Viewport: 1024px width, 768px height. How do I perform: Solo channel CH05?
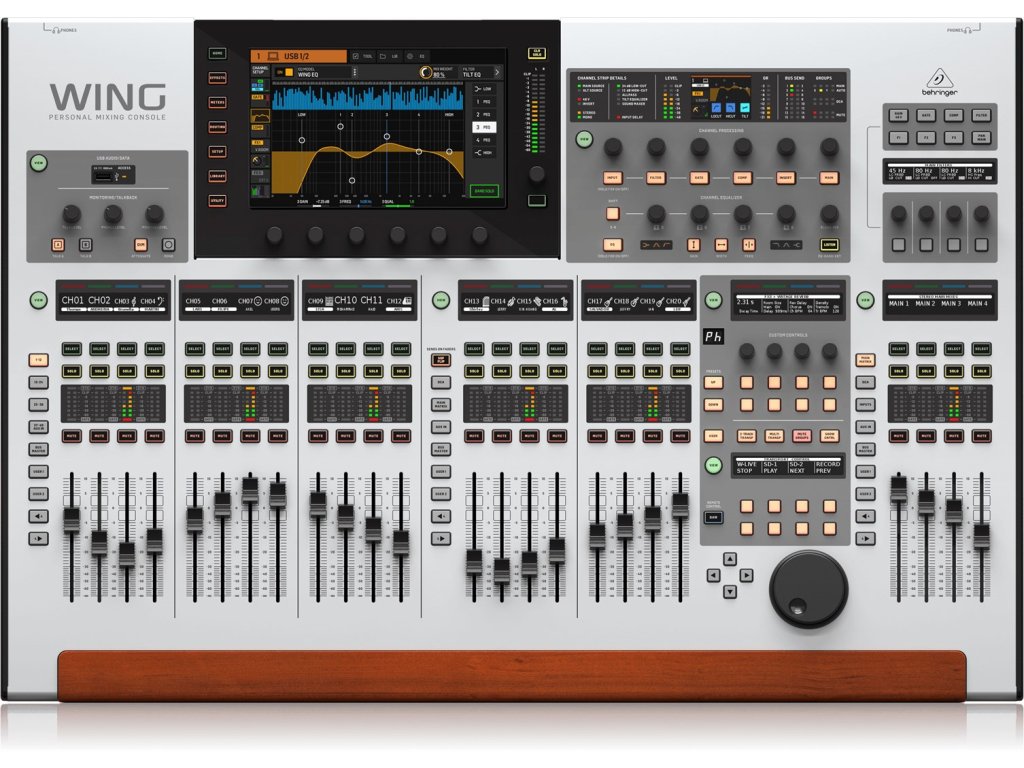(195, 371)
